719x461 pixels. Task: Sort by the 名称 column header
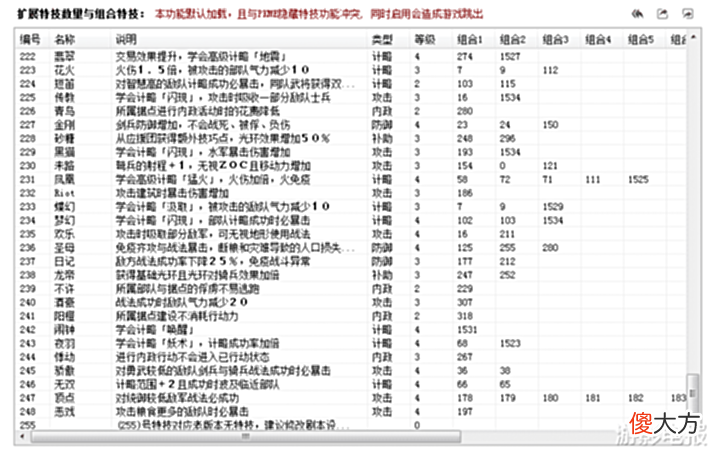(x=64, y=39)
